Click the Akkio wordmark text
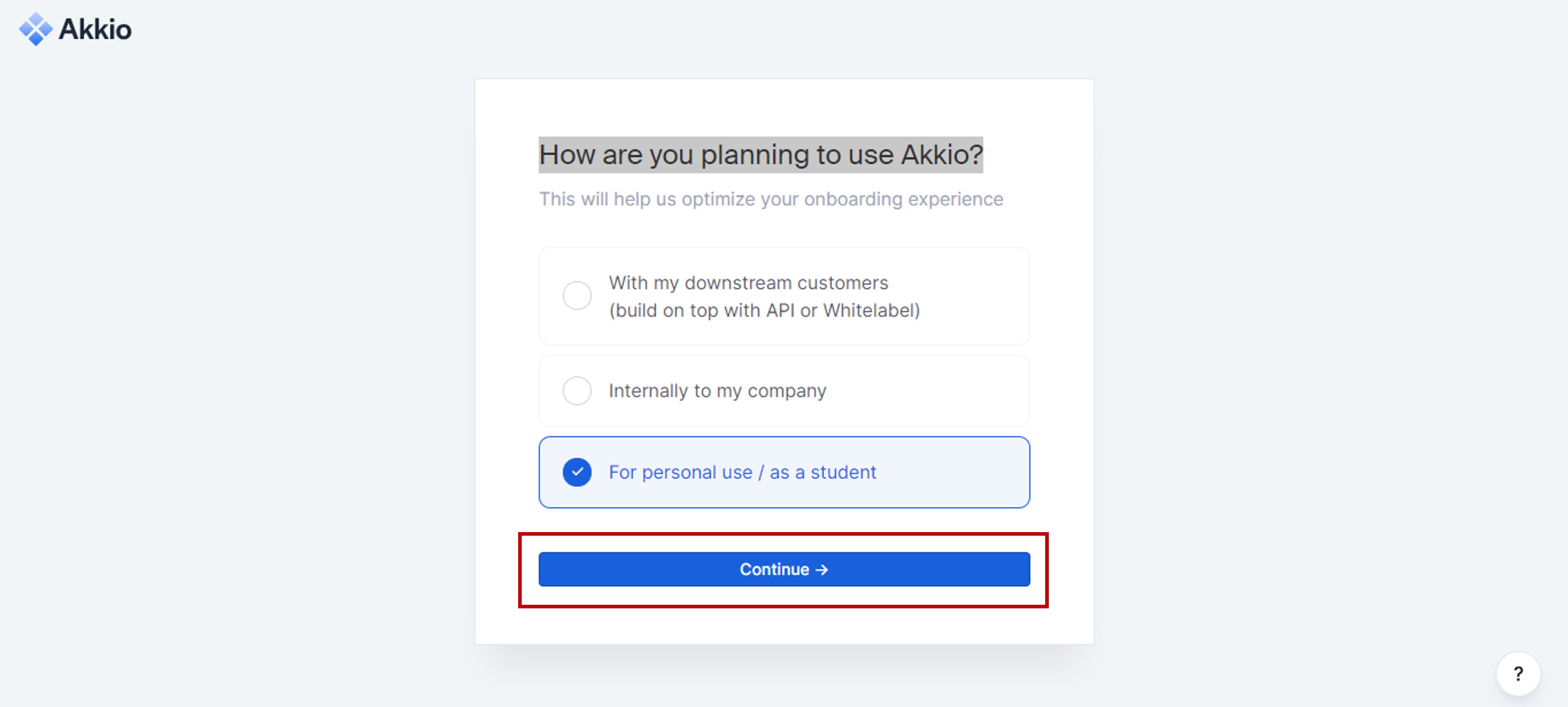 [95, 29]
